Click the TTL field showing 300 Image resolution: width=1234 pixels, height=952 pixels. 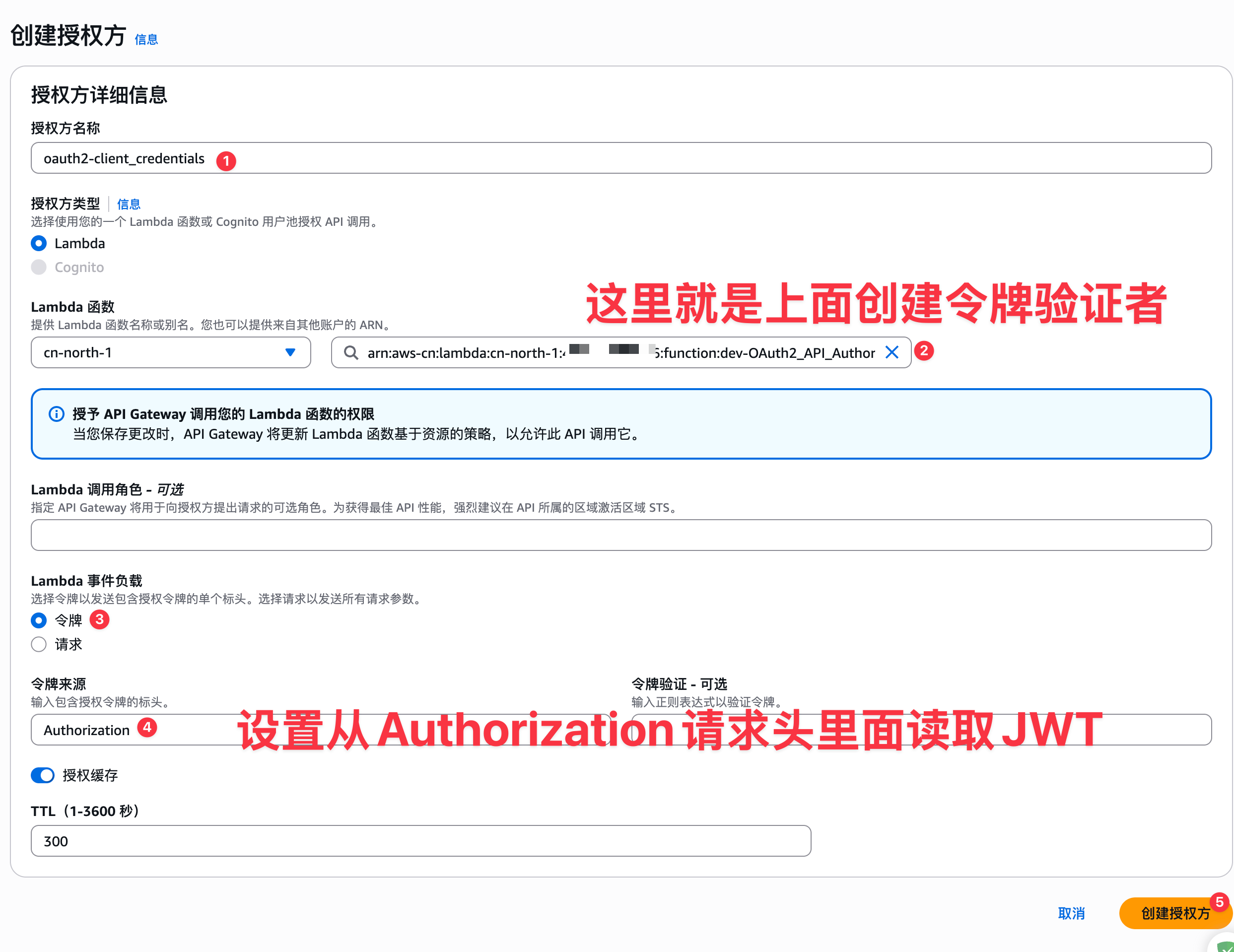tap(420, 841)
